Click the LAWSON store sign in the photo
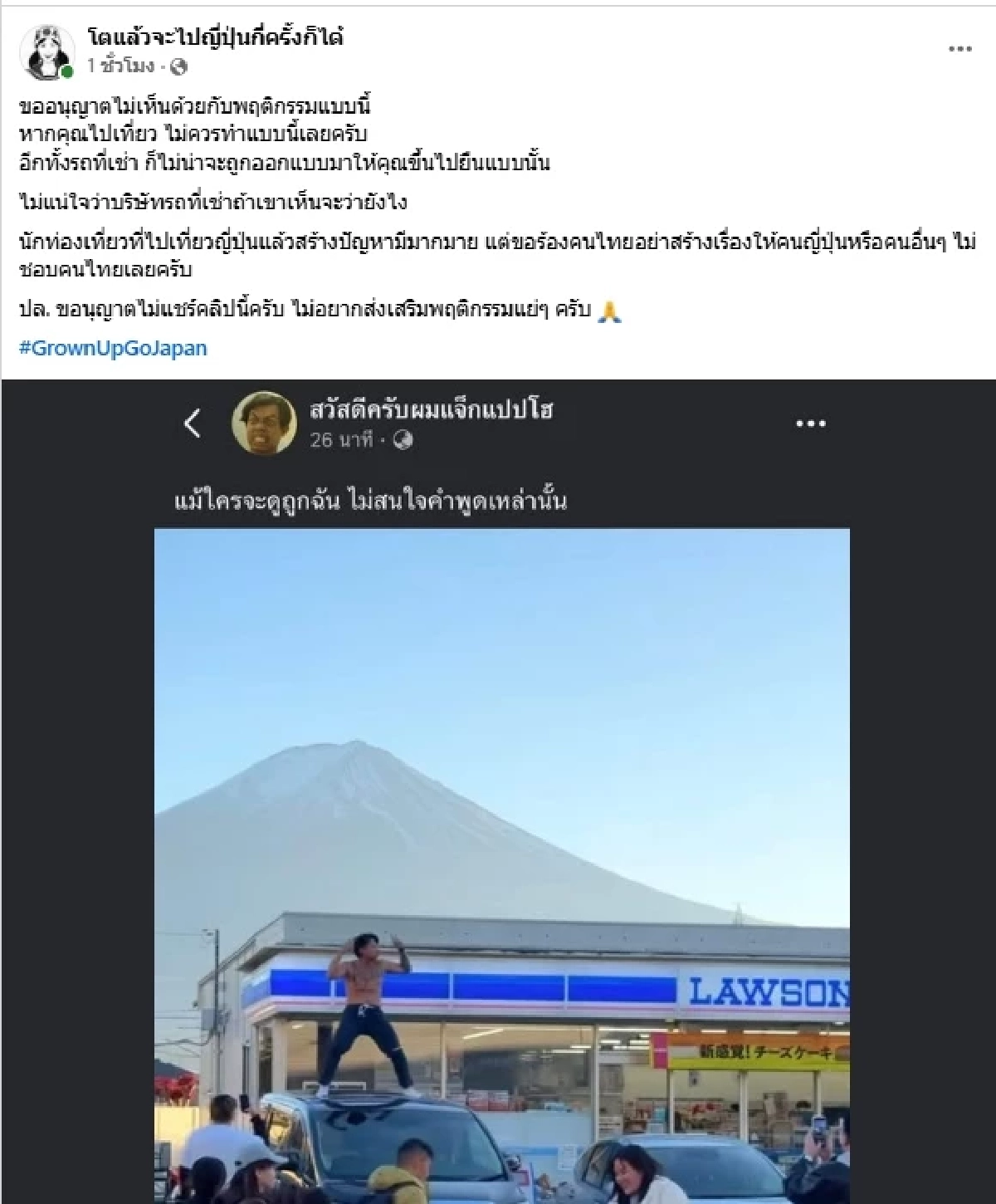 click(x=769, y=991)
